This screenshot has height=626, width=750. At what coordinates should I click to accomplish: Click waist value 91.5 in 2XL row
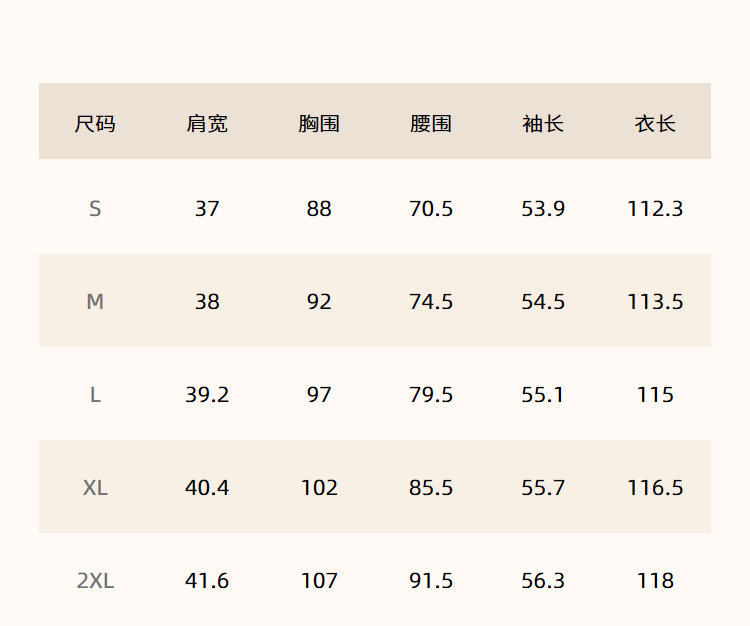(x=430, y=581)
